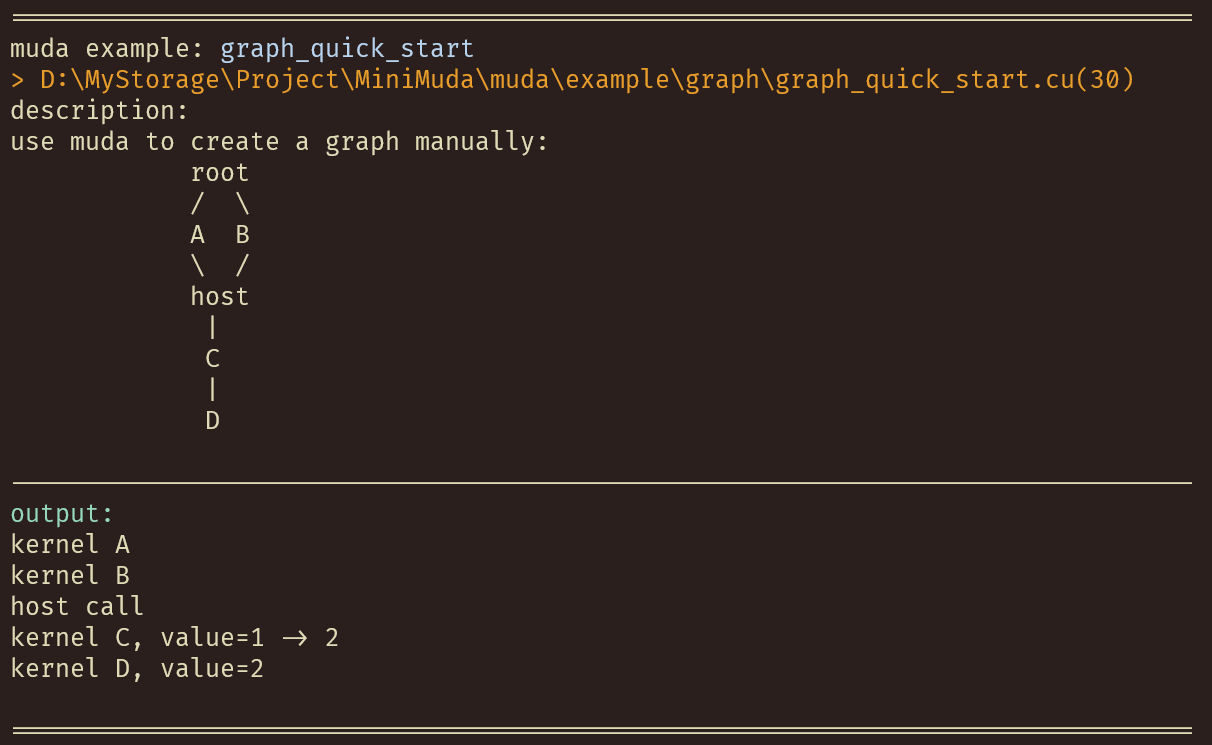The height and width of the screenshot is (745, 1212).
Task: Select the 'kernel A' output line
Action: coord(70,545)
